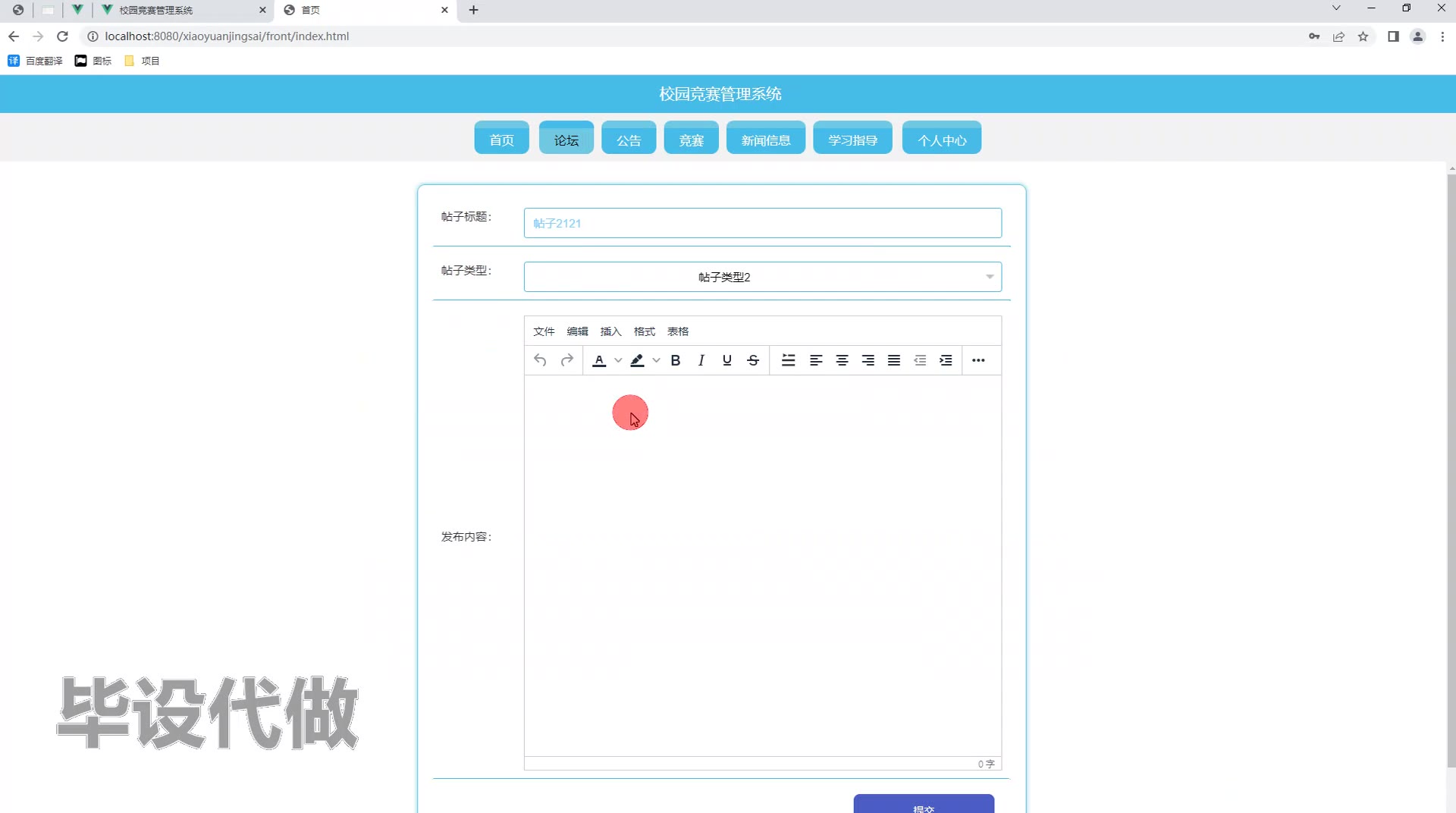Image resolution: width=1456 pixels, height=813 pixels.
Task: Click the page vertical scrollbar
Action: click(x=1451, y=470)
